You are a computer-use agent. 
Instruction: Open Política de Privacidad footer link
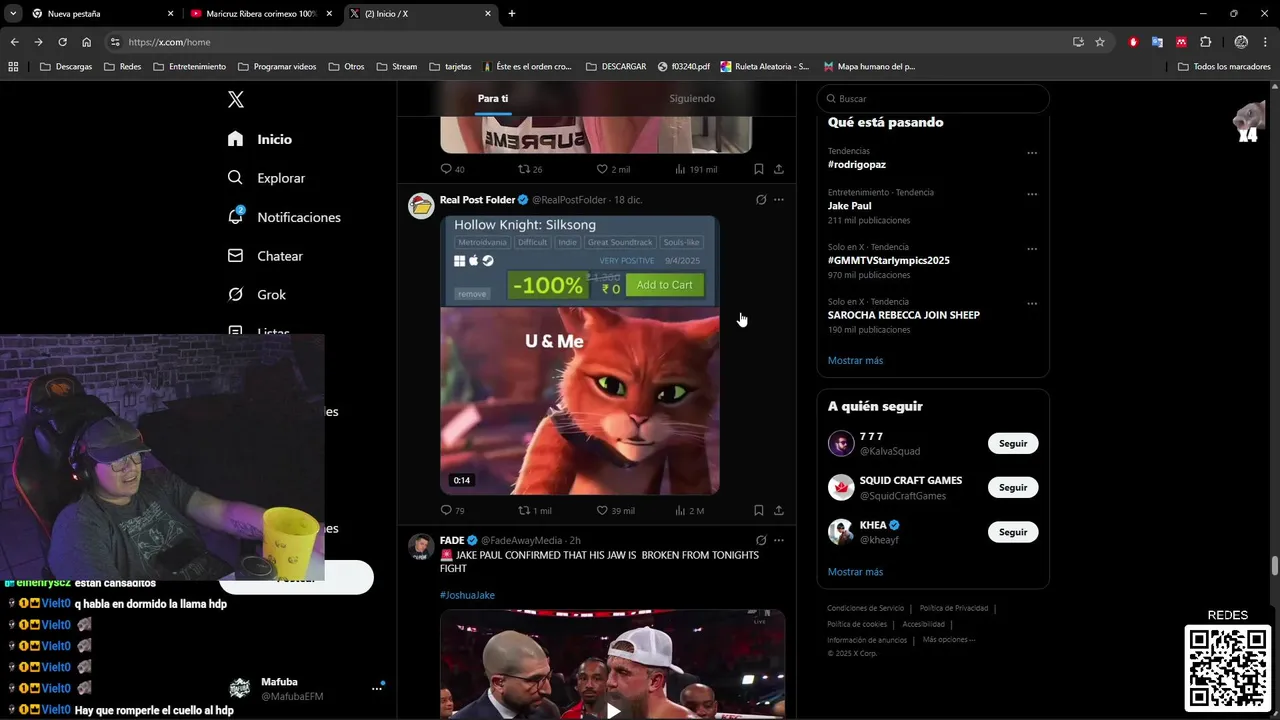coord(954,608)
